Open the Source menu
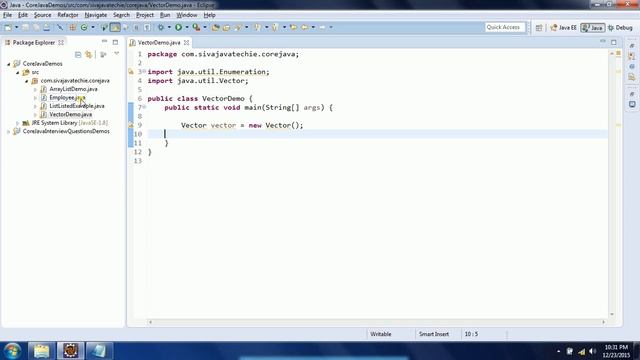The width and height of the screenshot is (640, 360). [x=42, y=15]
